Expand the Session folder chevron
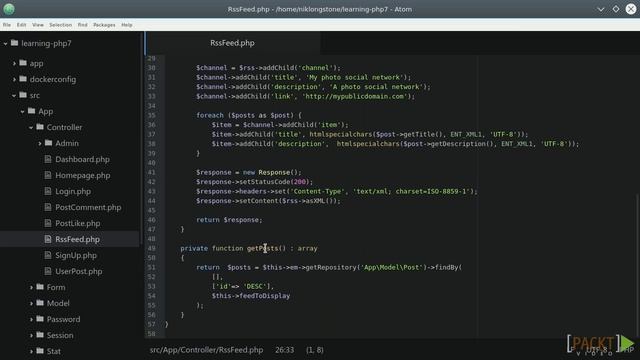The height and width of the screenshot is (360, 640). click(31, 336)
